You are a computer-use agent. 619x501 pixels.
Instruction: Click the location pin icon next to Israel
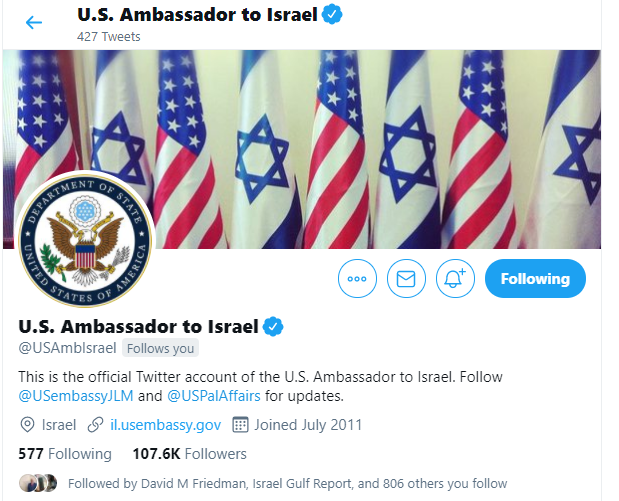click(x=27, y=425)
